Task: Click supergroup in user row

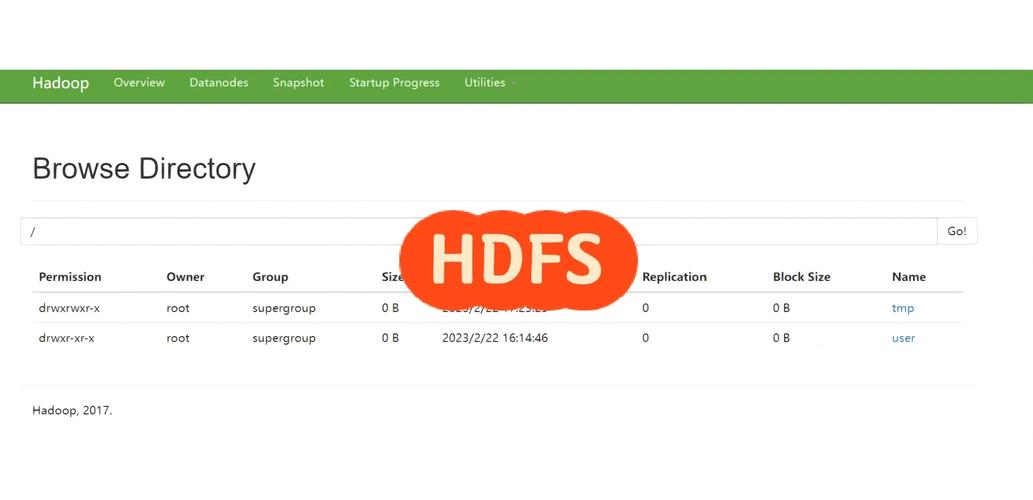Action: pyautogui.click(x=284, y=338)
